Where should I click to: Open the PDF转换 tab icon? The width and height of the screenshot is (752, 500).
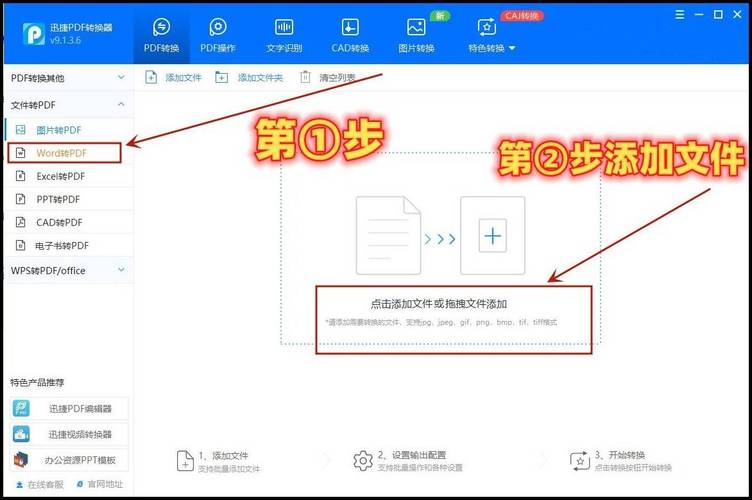(161, 27)
